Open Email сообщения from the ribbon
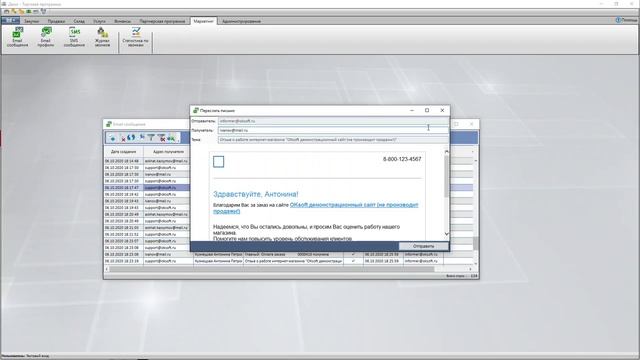This screenshot has width=640, height=360. coord(17,37)
